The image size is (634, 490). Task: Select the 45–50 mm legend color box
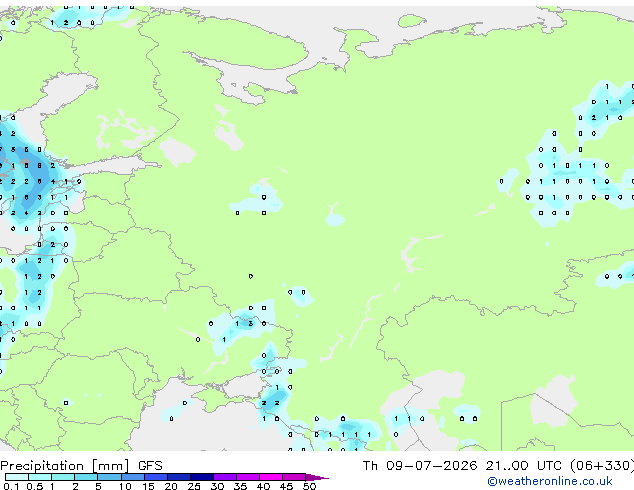point(294,477)
